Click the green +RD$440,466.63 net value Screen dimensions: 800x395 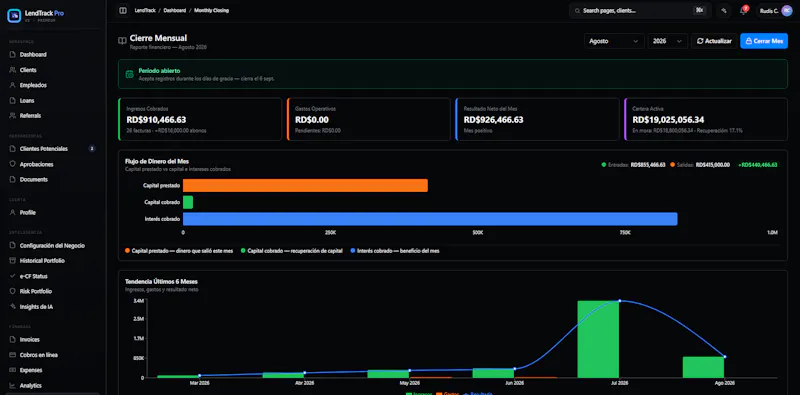[758, 165]
